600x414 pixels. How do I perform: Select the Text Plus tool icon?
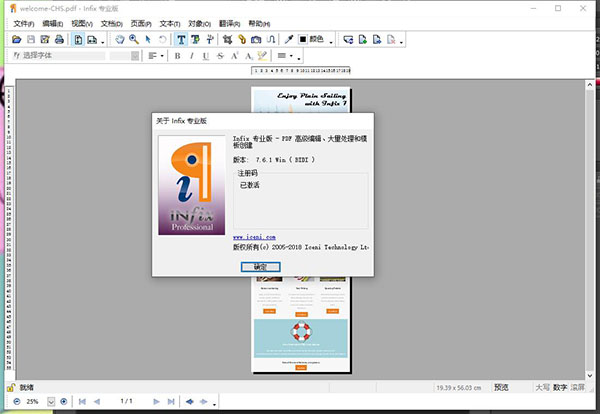pyautogui.click(x=195, y=39)
